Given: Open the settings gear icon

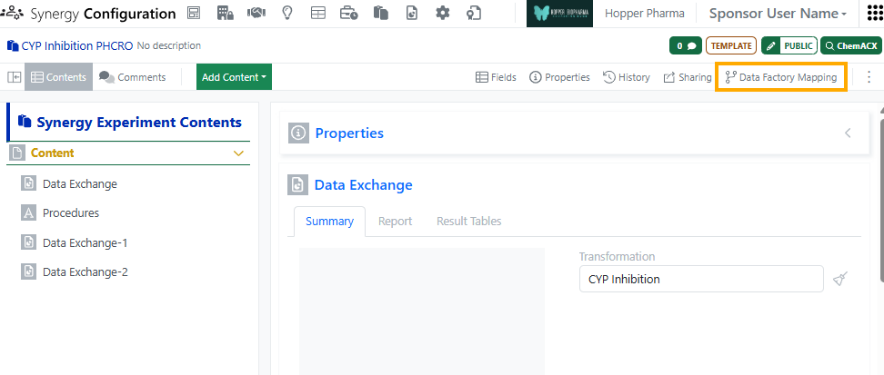Looking at the screenshot, I should 443,13.
